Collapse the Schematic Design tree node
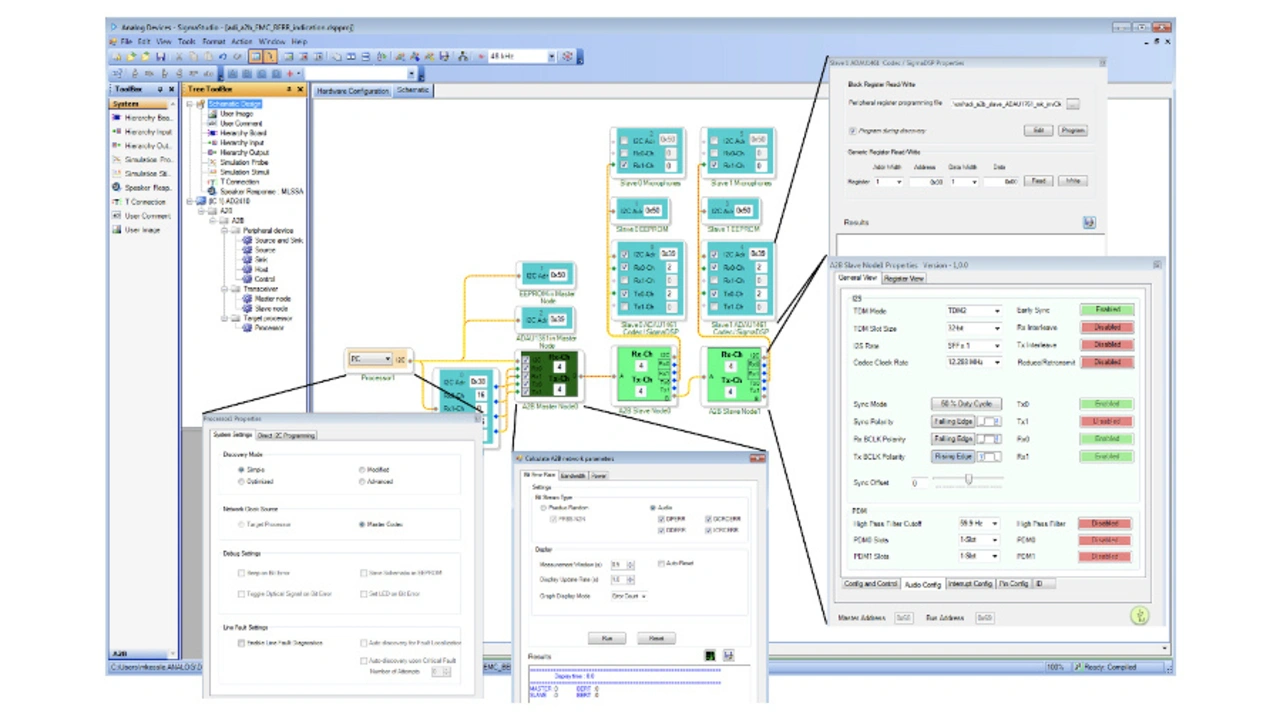This screenshot has height=720, width=1280. click(190, 104)
